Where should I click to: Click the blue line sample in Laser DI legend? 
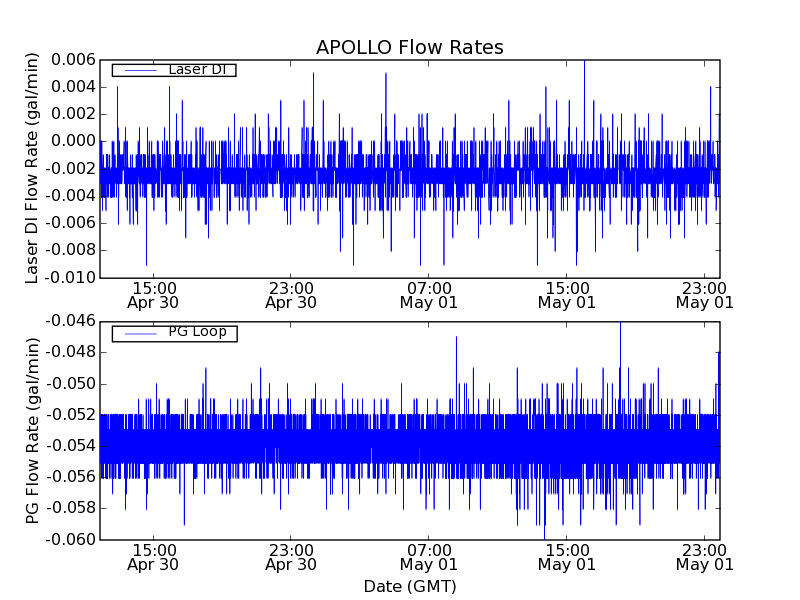tap(138, 70)
